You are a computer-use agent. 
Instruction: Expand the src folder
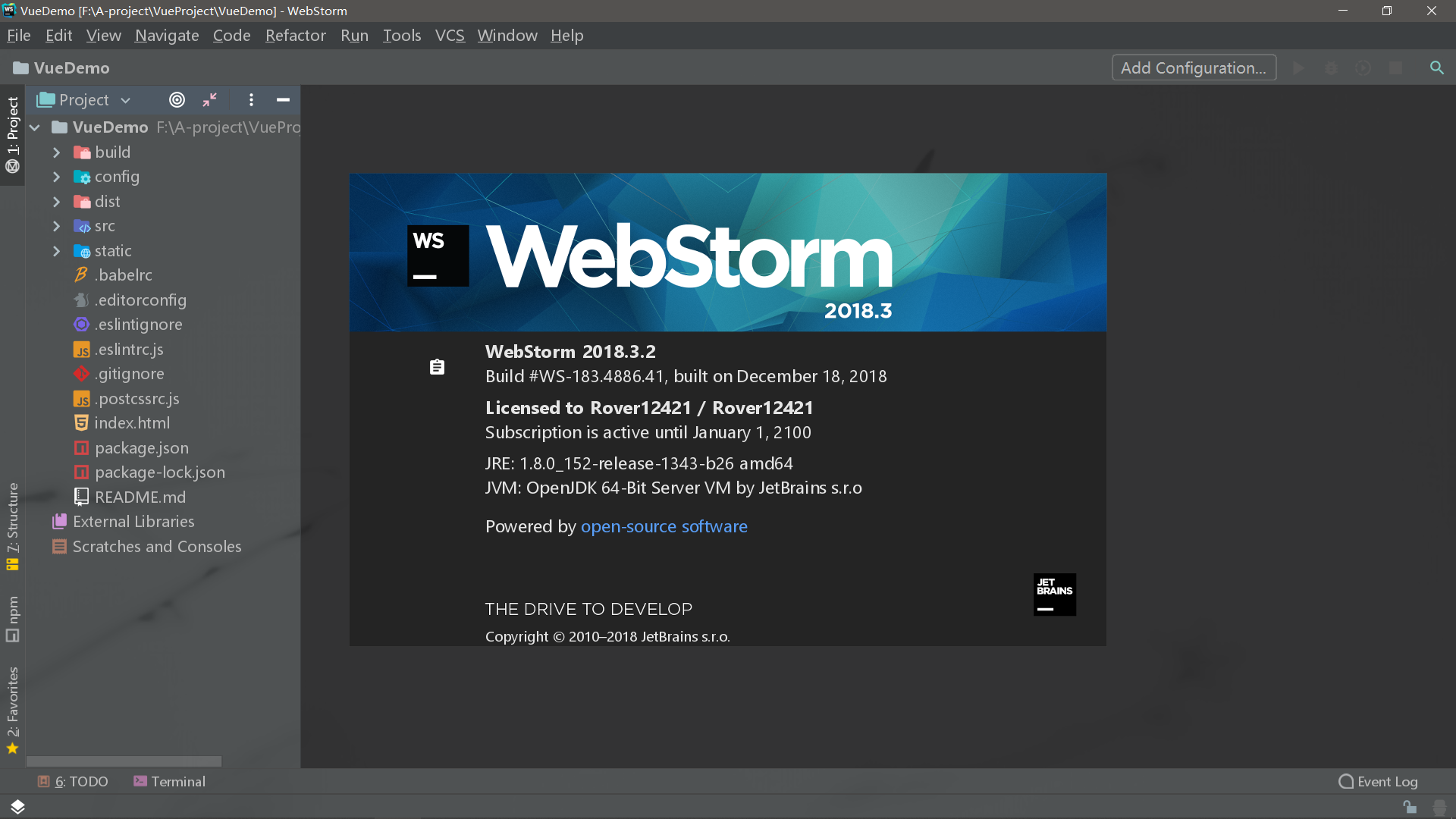[57, 226]
